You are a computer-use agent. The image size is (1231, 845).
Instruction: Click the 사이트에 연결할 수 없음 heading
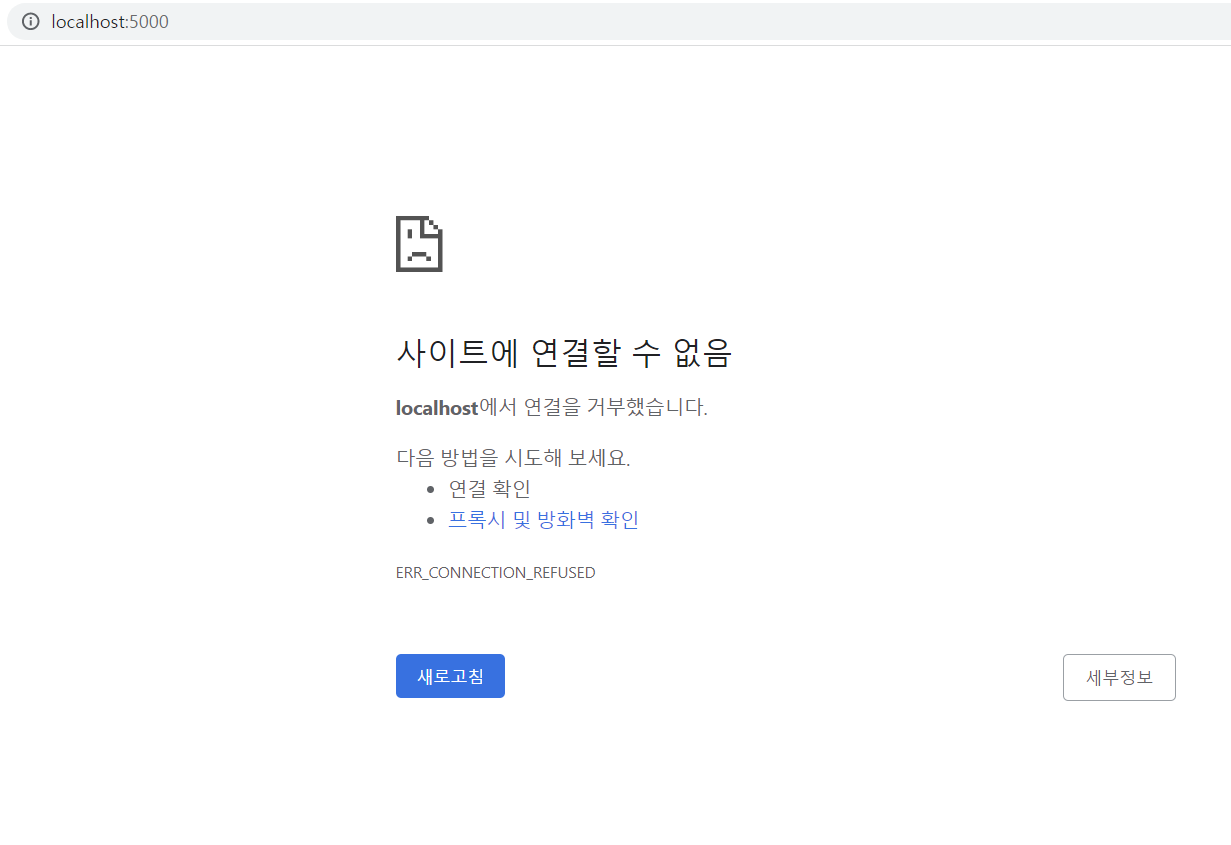point(564,352)
